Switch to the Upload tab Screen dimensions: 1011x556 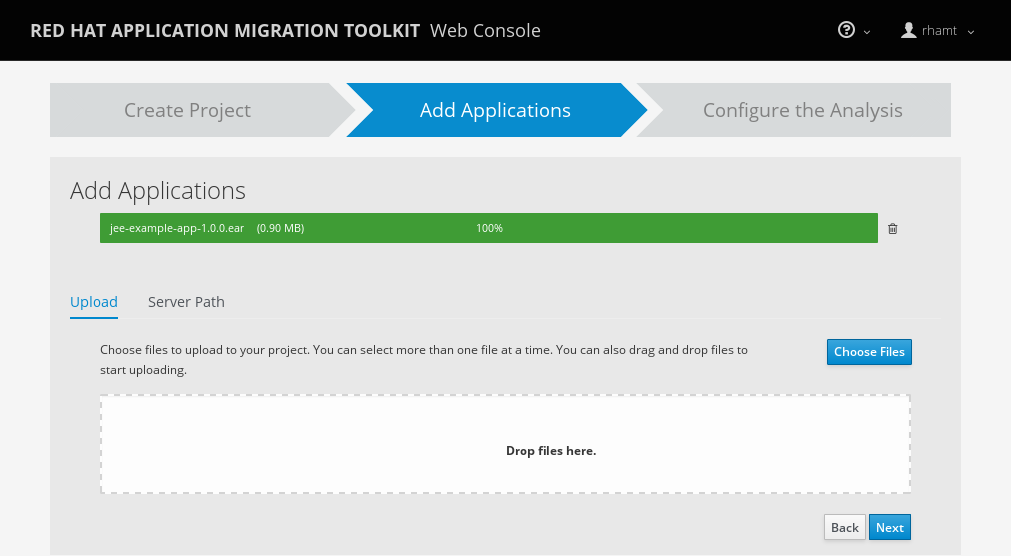tap(94, 302)
